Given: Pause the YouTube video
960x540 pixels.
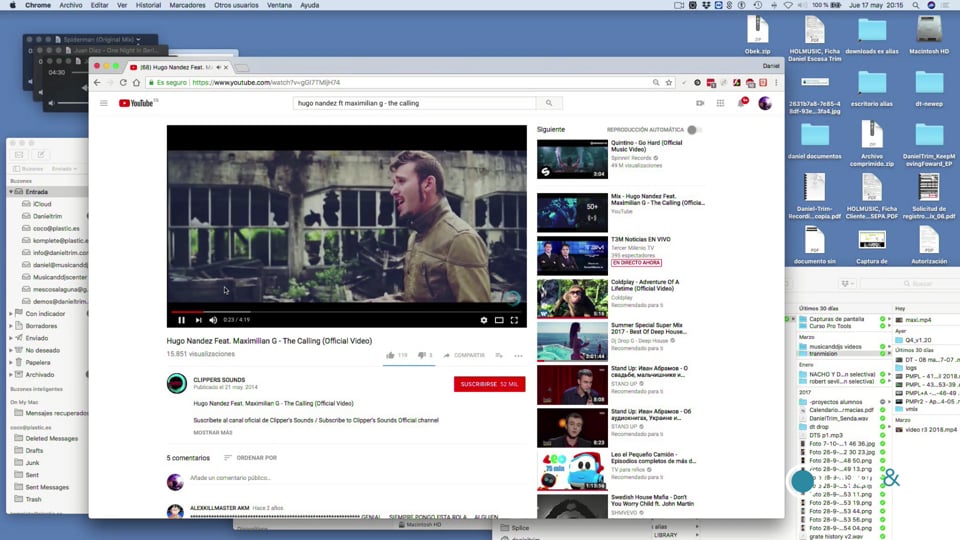Looking at the screenshot, I should pyautogui.click(x=181, y=320).
